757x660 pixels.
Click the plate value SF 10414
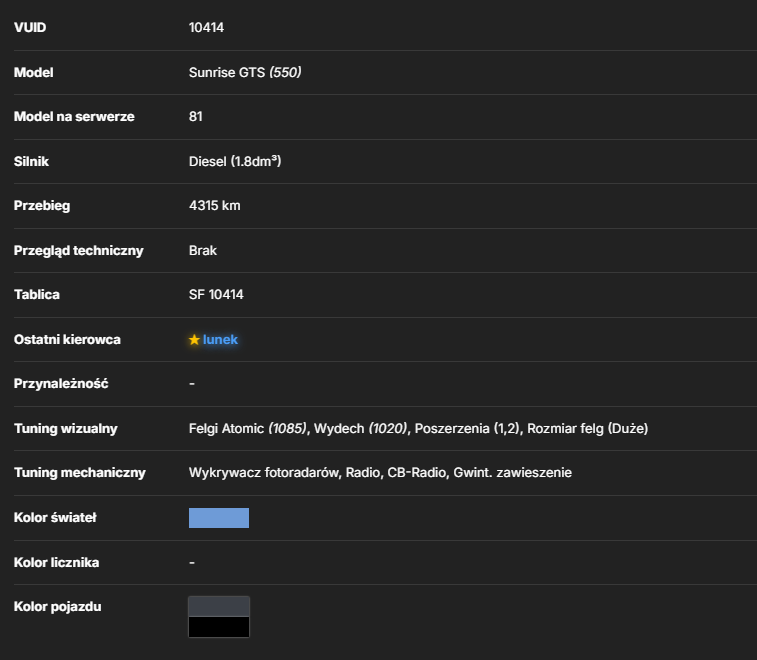coord(216,295)
